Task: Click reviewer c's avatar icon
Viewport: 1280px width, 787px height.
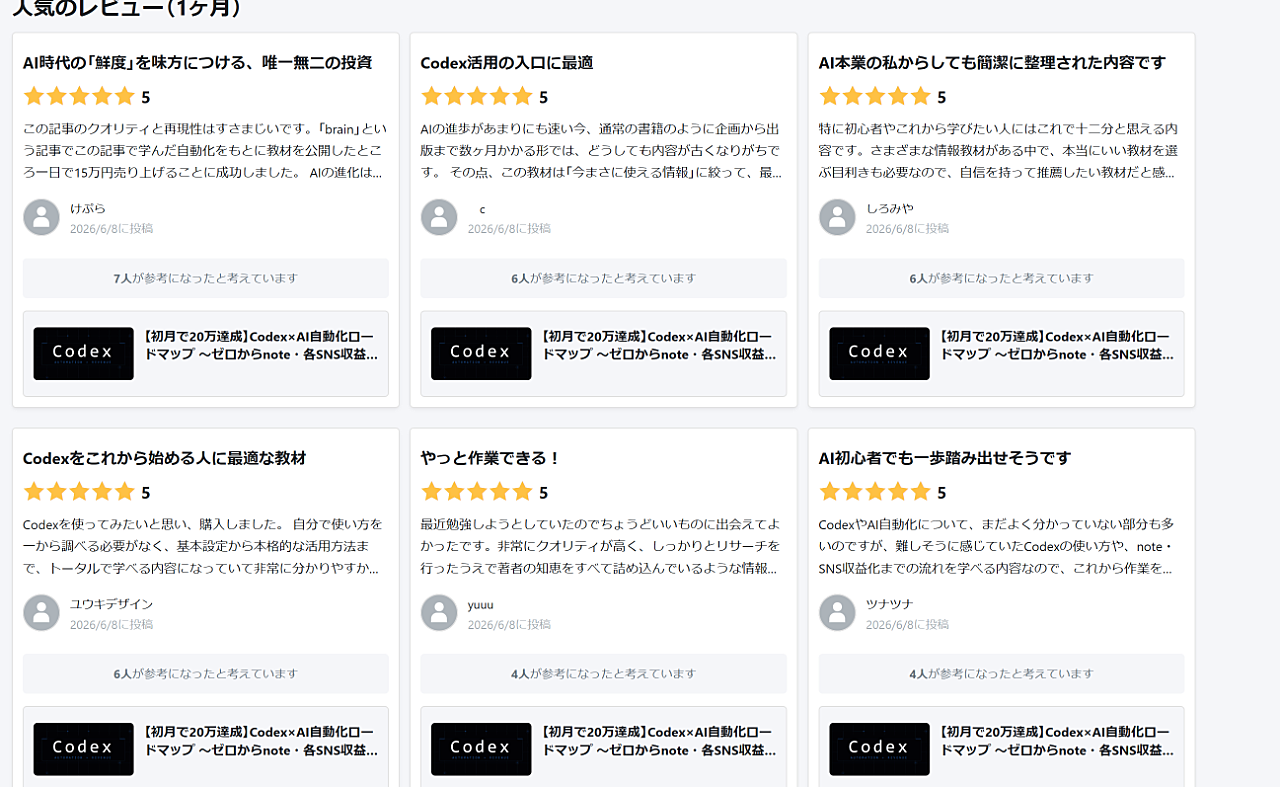Action: pyautogui.click(x=439, y=217)
